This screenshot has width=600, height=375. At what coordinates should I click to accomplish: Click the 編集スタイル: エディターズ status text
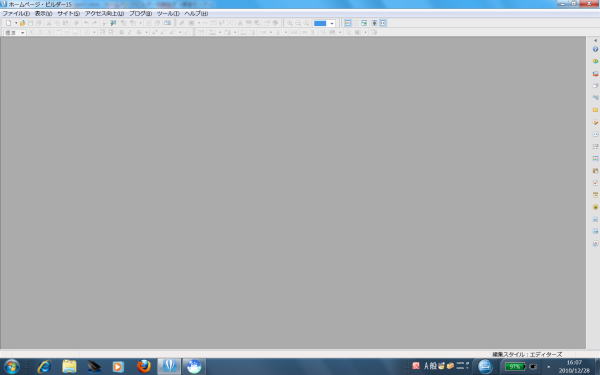[527, 354]
